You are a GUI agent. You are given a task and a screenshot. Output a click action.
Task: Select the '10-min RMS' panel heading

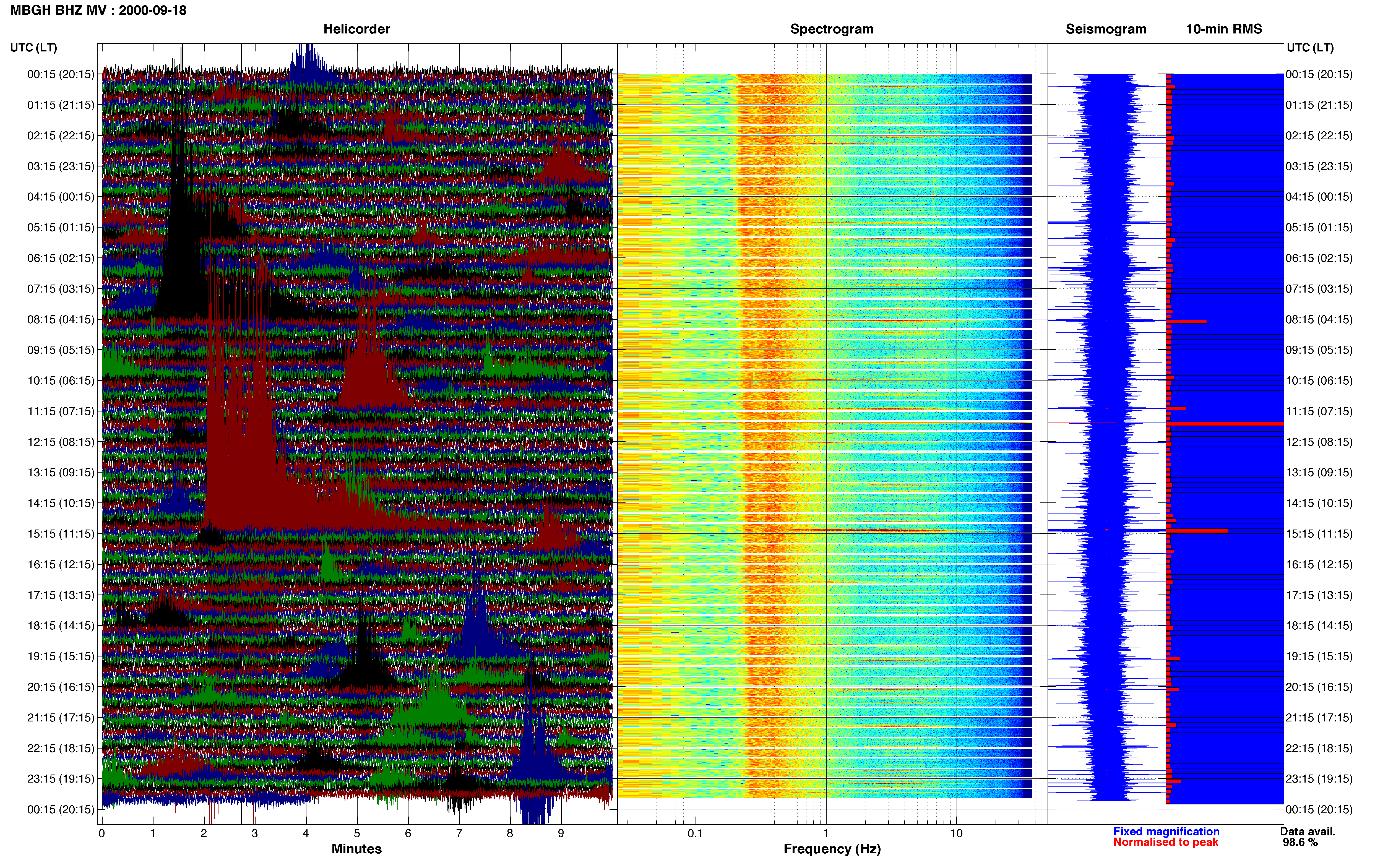pos(1224,29)
